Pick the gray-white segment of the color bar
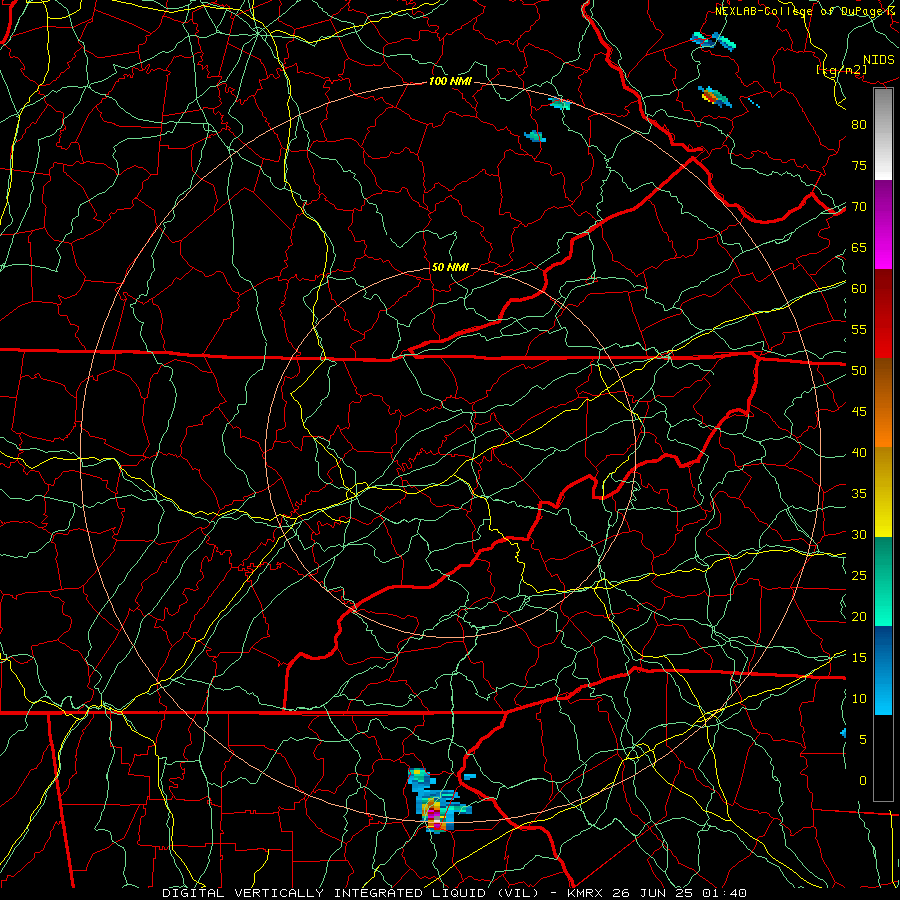 pos(883,134)
